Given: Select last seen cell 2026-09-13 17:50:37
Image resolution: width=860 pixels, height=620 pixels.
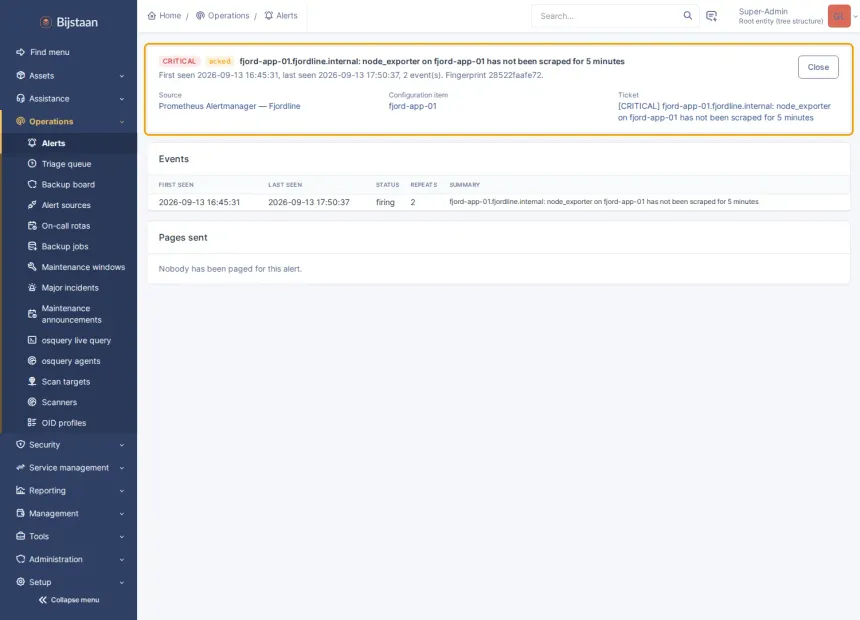Looking at the screenshot, I should (309, 202).
